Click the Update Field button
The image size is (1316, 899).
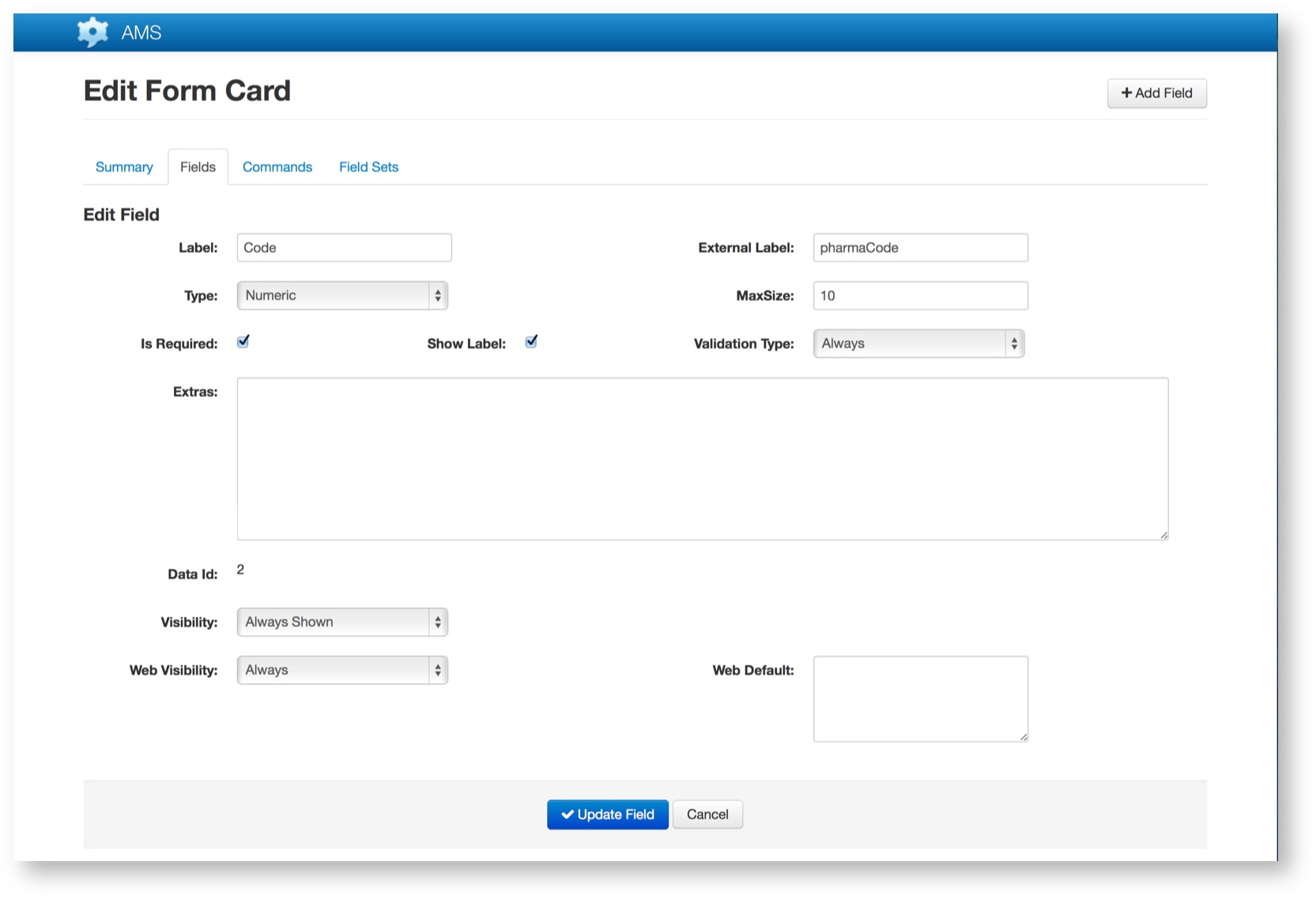(x=607, y=814)
